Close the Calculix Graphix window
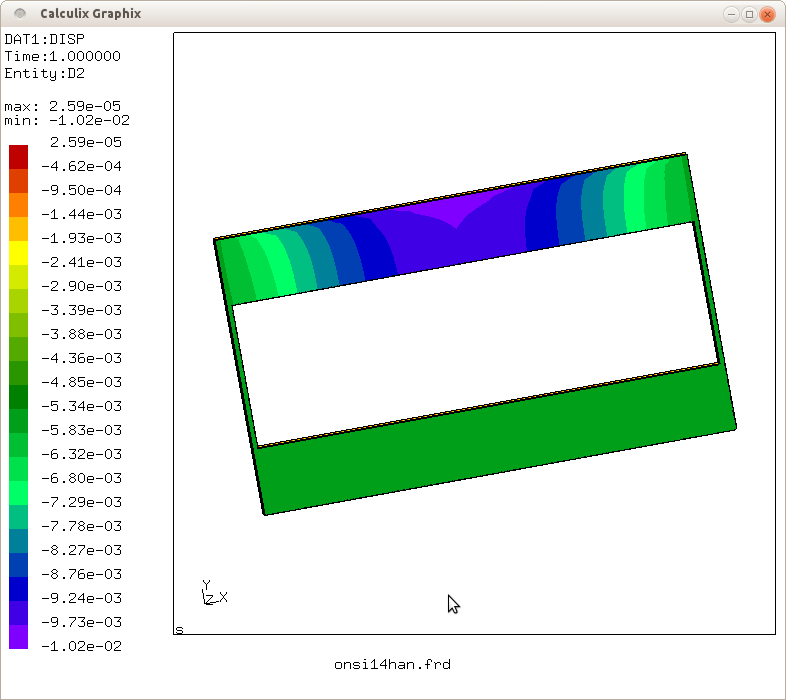Screen dimensions: 786x700 [x=767, y=14]
